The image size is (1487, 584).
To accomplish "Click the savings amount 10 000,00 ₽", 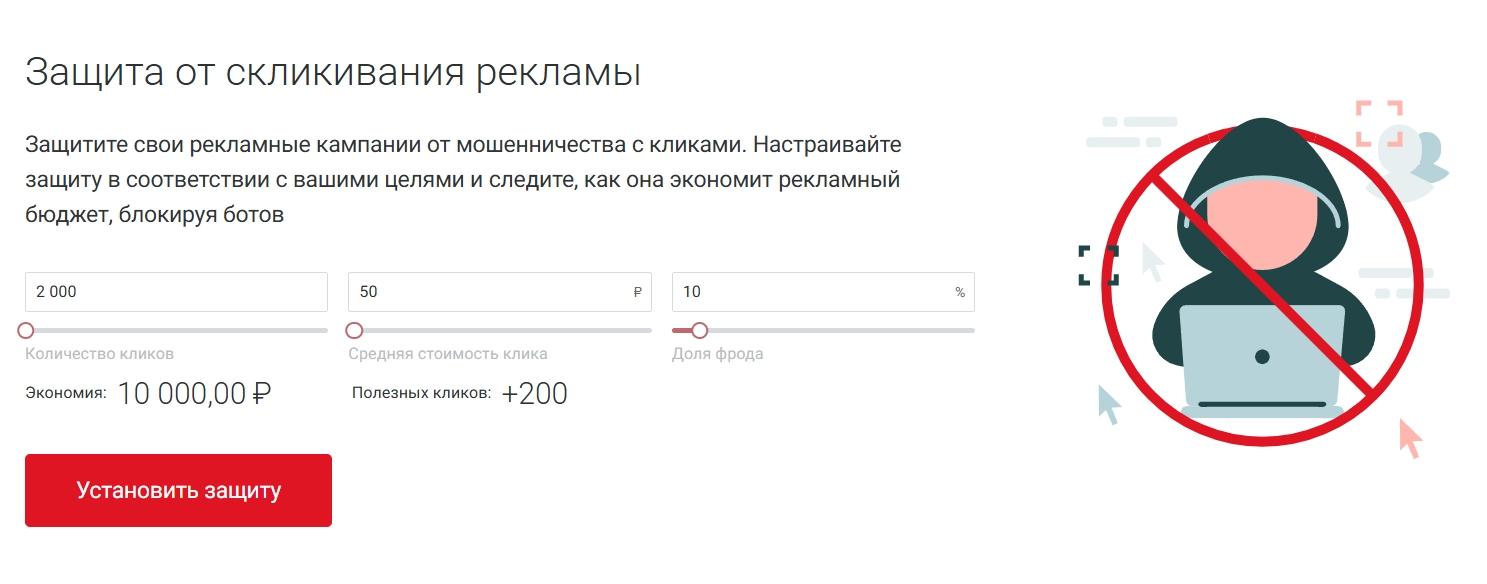I will pyautogui.click(x=194, y=393).
